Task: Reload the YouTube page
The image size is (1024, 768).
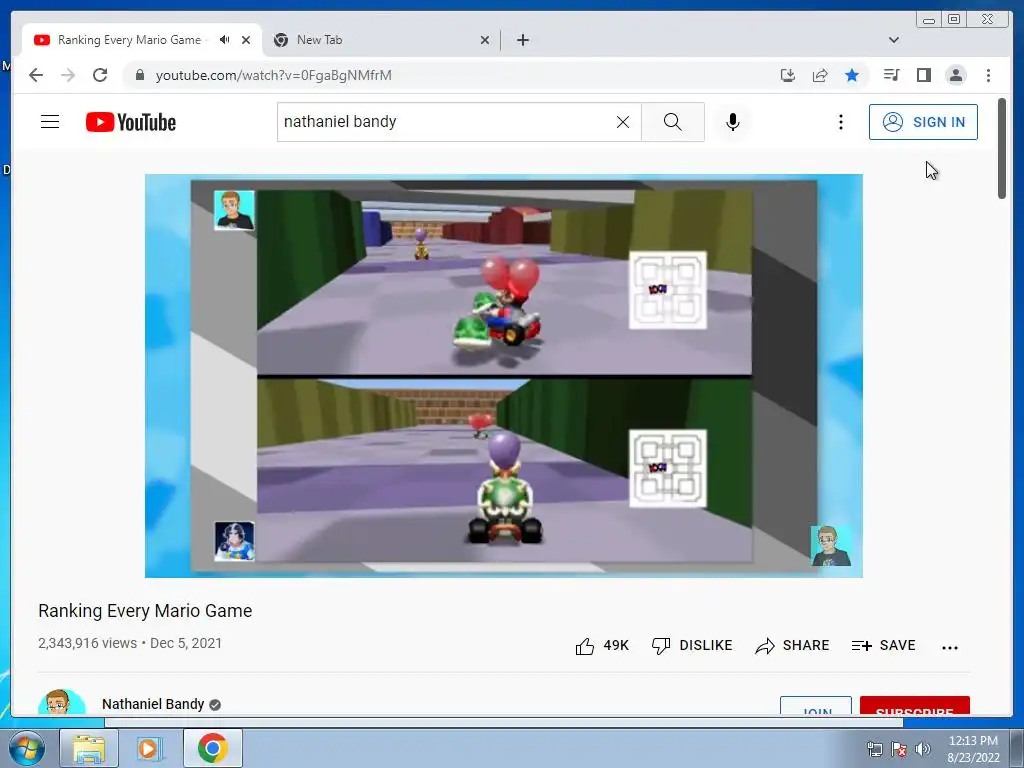Action: pyautogui.click(x=100, y=75)
